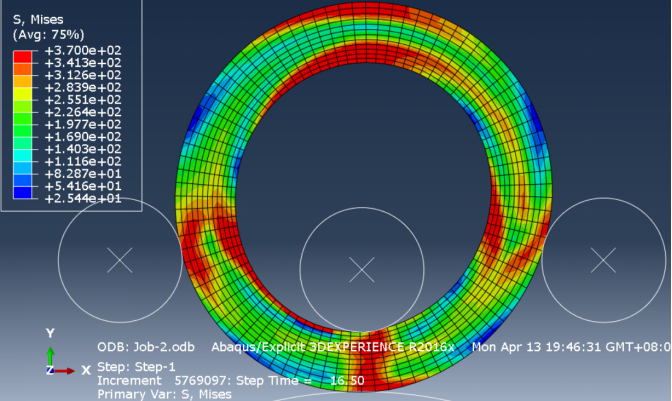Click the legend value +3.413e+02
Screen dimensions: 672x401
83,63
